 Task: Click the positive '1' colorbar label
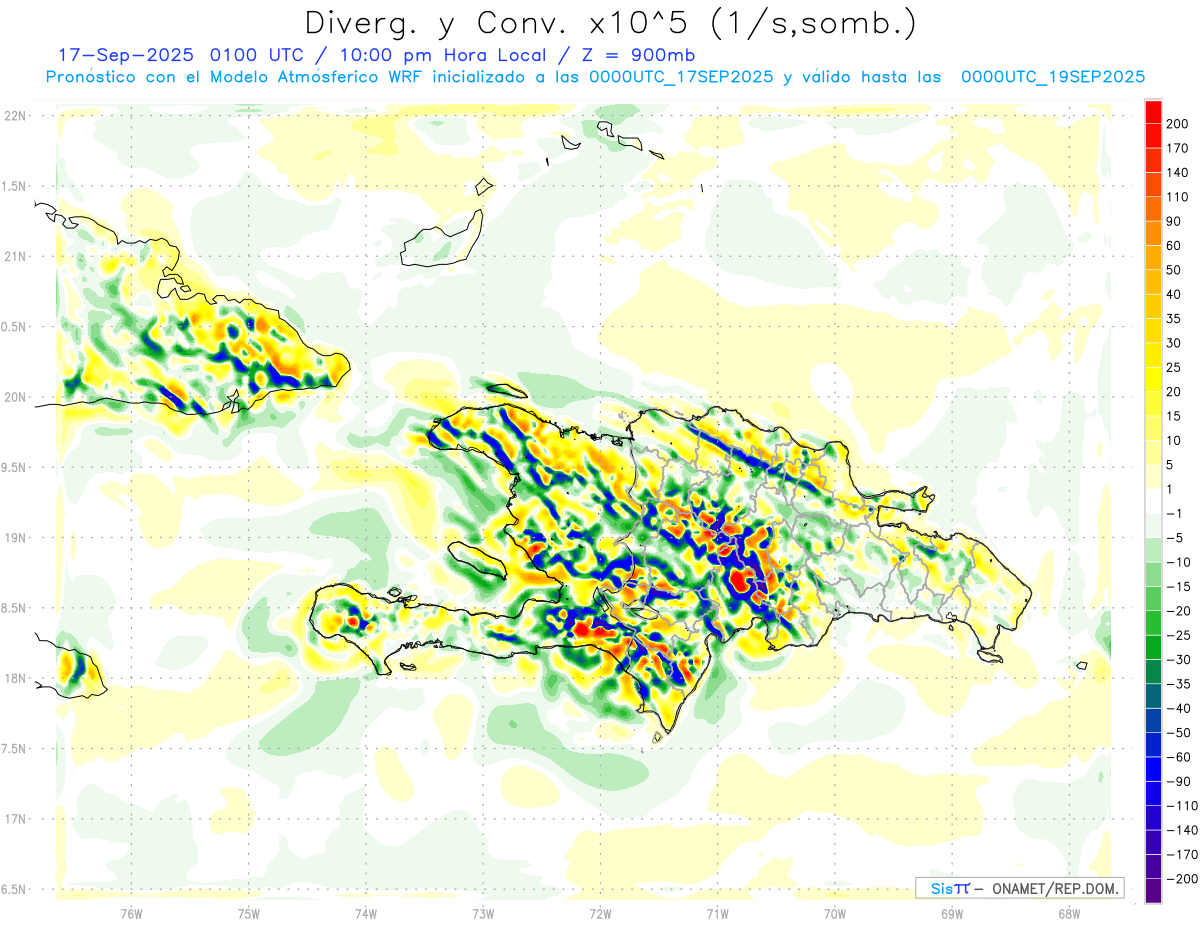(x=1170, y=489)
